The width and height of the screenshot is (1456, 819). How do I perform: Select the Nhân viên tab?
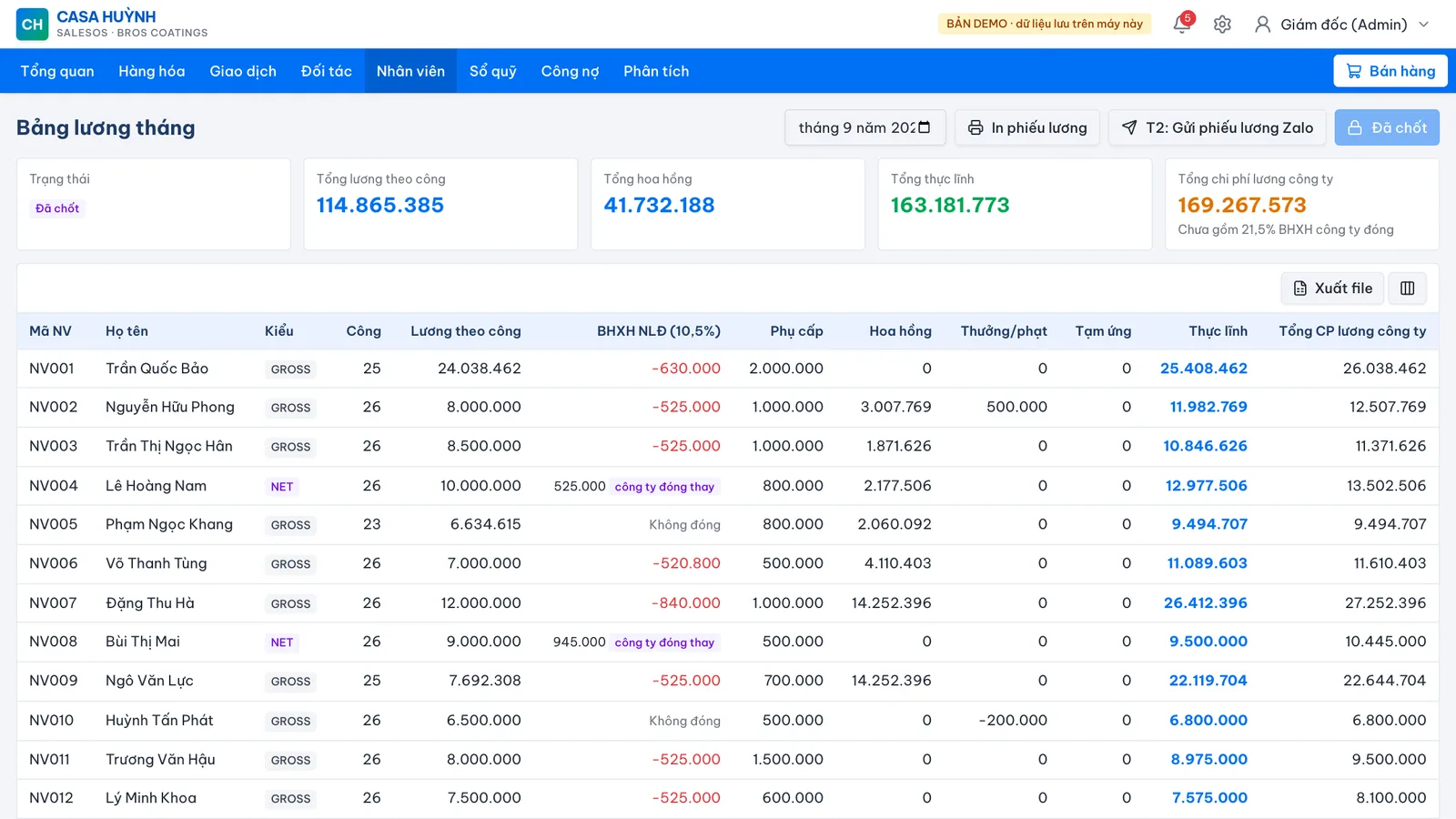(410, 71)
